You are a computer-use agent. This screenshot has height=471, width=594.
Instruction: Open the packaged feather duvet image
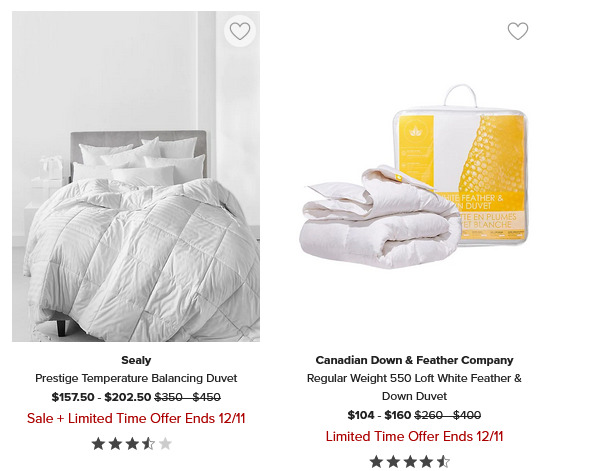414,176
